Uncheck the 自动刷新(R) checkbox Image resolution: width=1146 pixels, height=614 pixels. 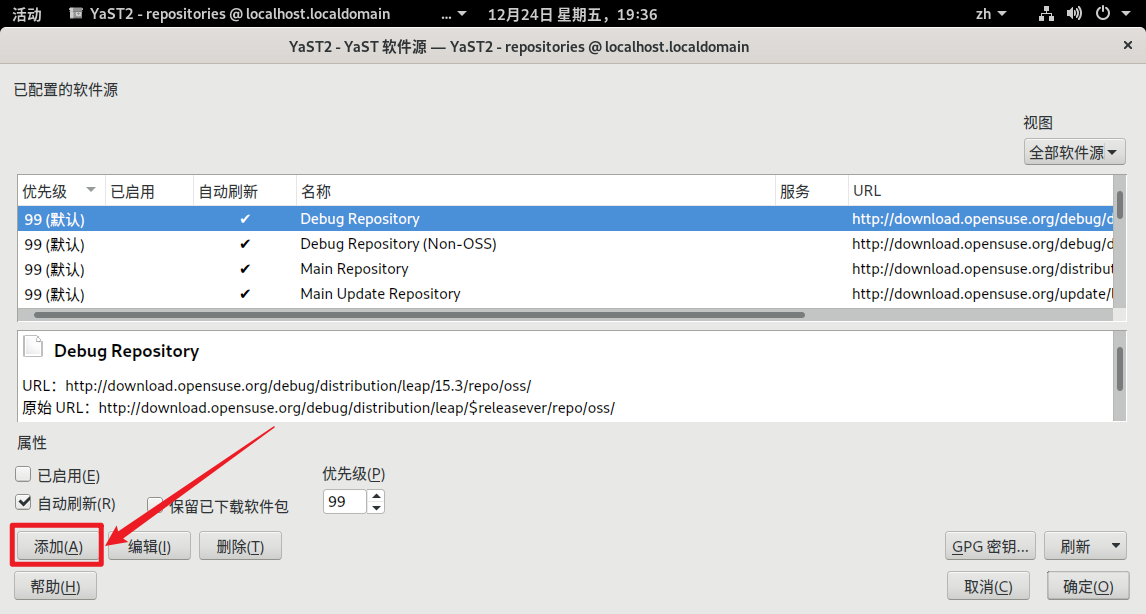pyautogui.click(x=23, y=502)
